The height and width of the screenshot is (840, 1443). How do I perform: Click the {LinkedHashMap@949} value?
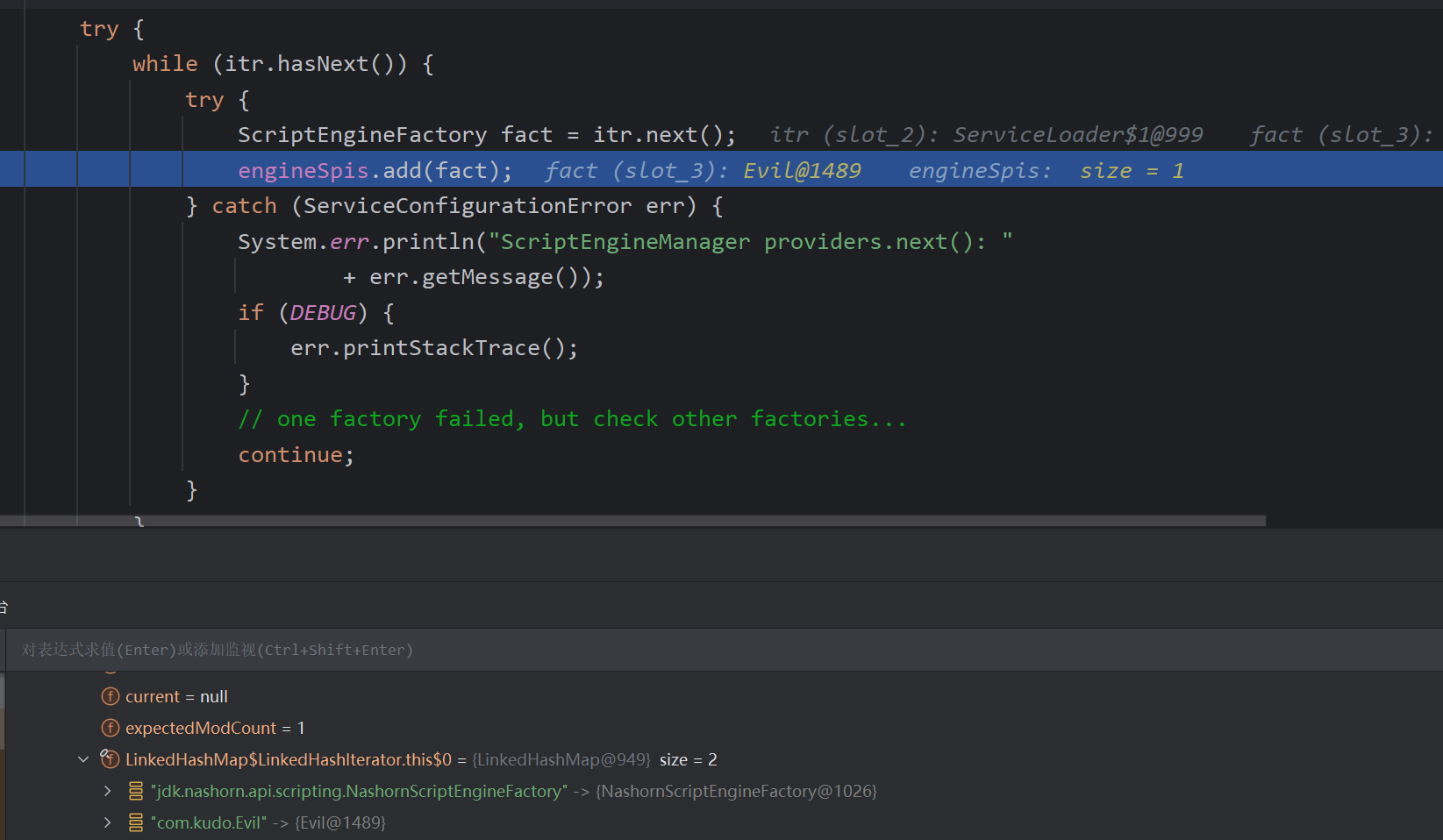[x=561, y=759]
